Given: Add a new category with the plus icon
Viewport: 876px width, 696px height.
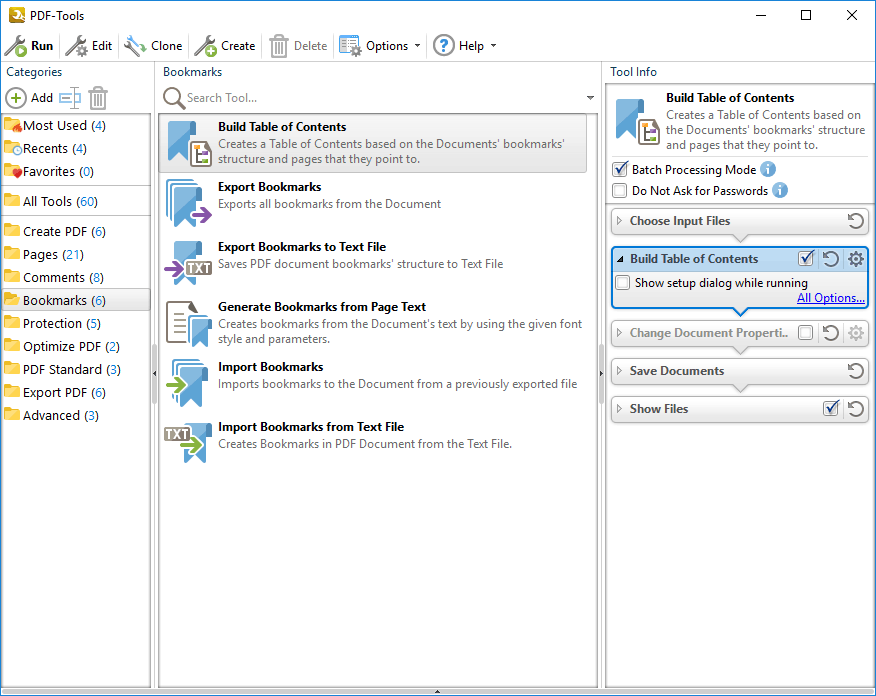Looking at the screenshot, I should coord(17,98).
